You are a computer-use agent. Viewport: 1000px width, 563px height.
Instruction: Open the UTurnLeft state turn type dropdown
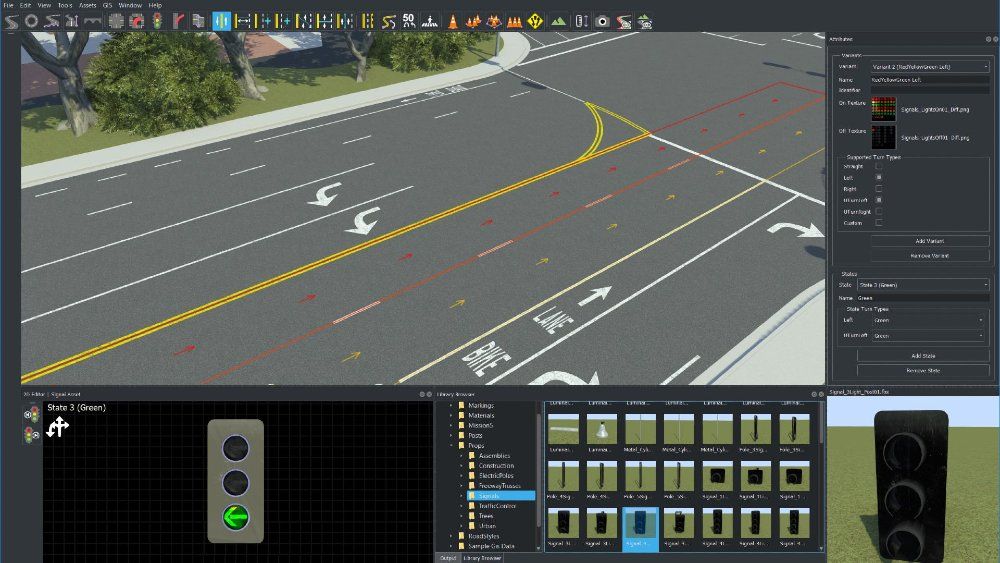pyautogui.click(x=928, y=335)
